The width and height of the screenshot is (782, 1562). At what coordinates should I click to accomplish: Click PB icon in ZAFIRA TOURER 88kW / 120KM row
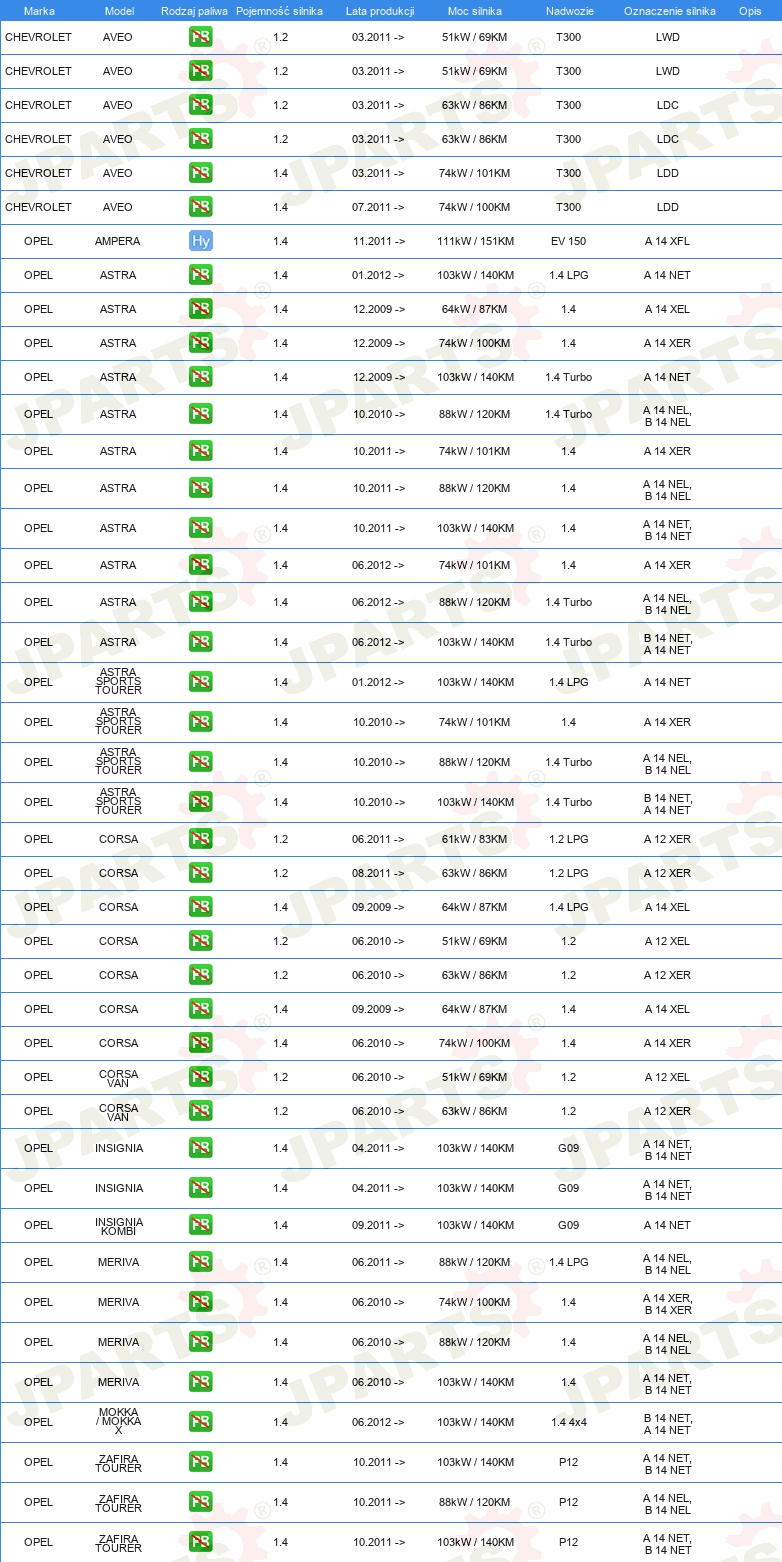(201, 1502)
